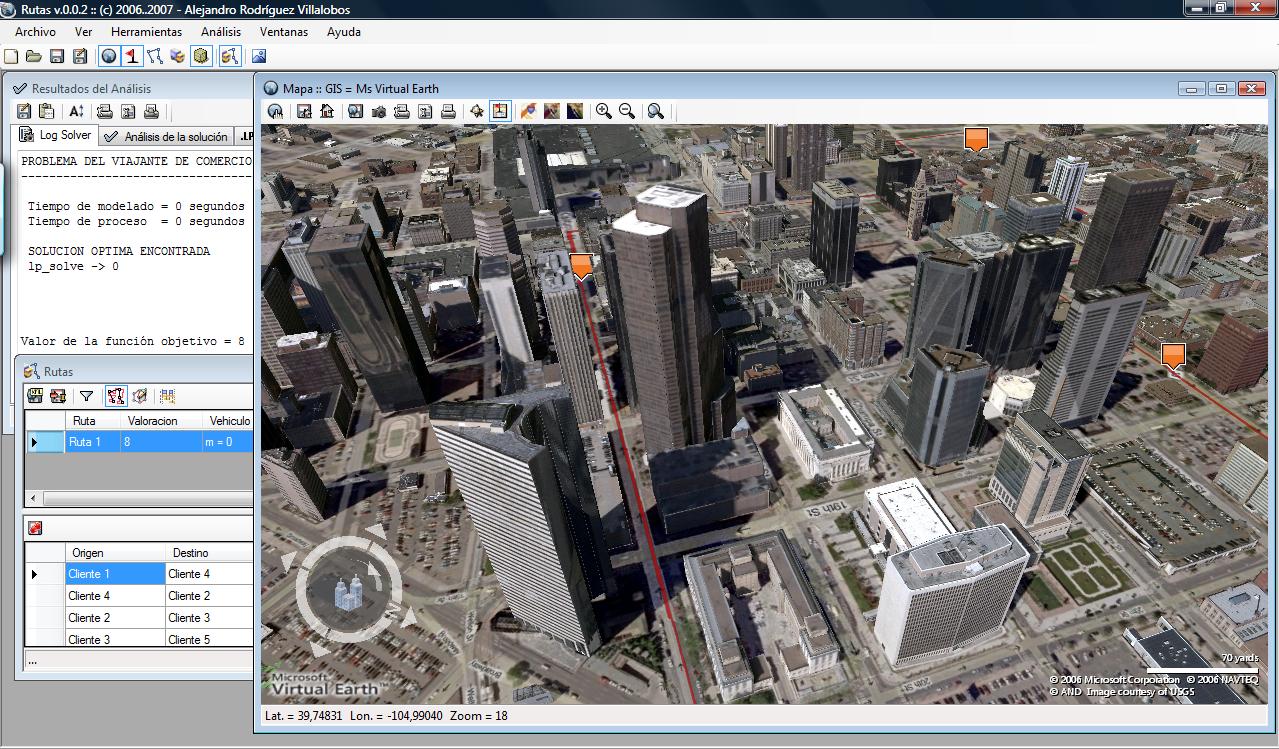Image resolution: width=1279 pixels, height=749 pixels.
Task: Toggle the highlighted map pin mode button
Action: [x=500, y=112]
